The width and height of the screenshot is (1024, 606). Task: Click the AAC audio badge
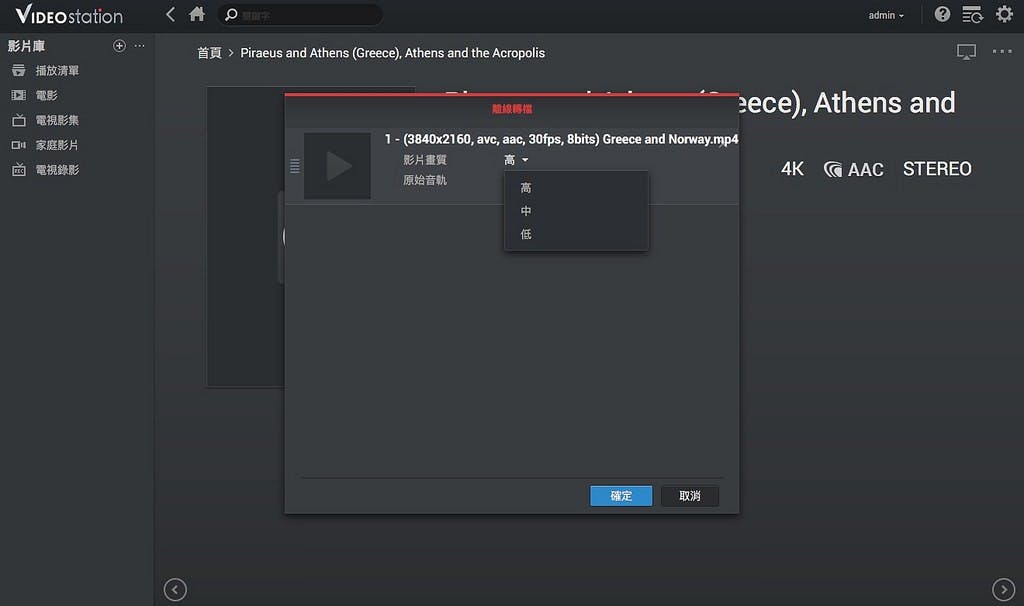[854, 170]
